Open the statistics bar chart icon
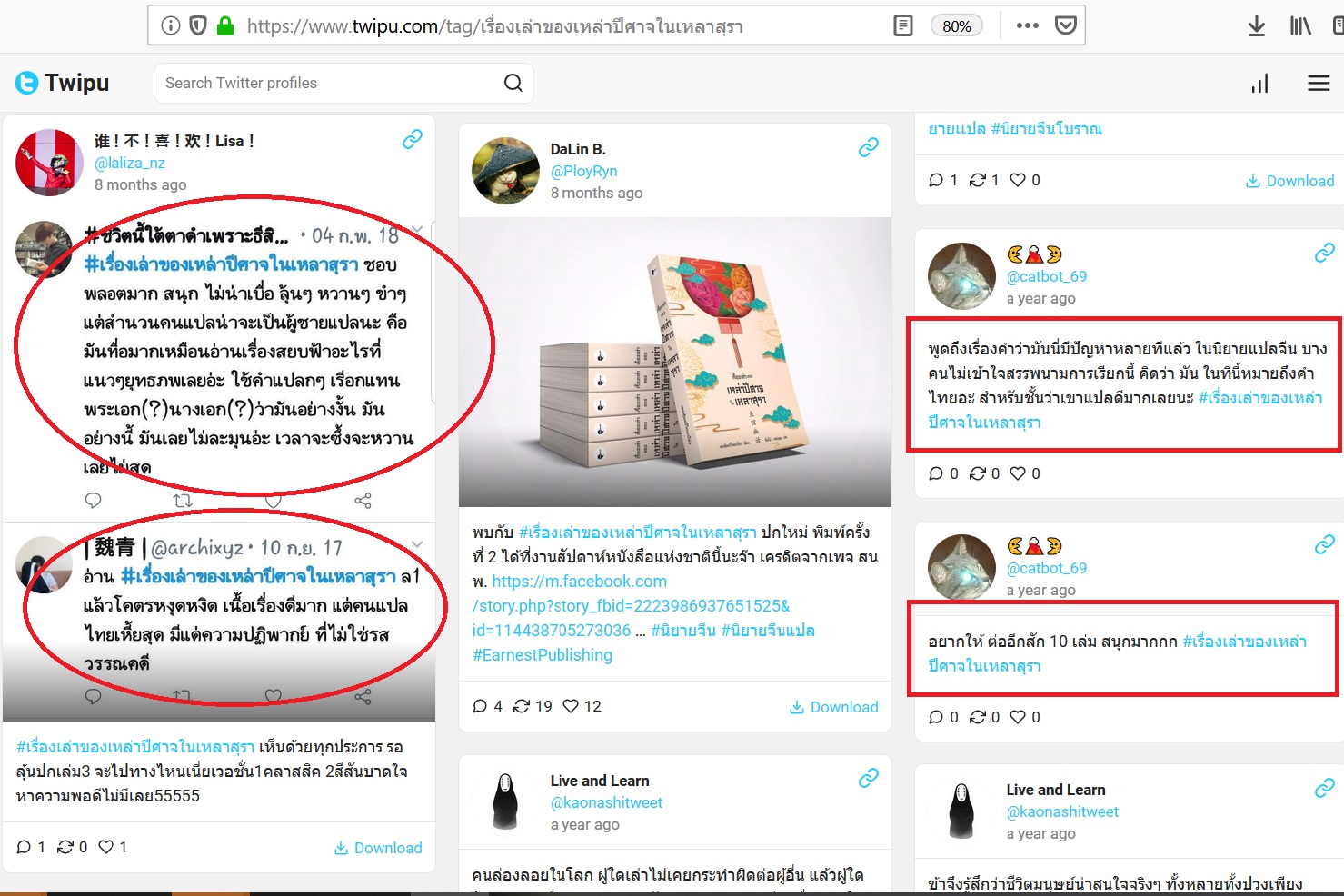This screenshot has width=1344, height=896. [x=1259, y=84]
